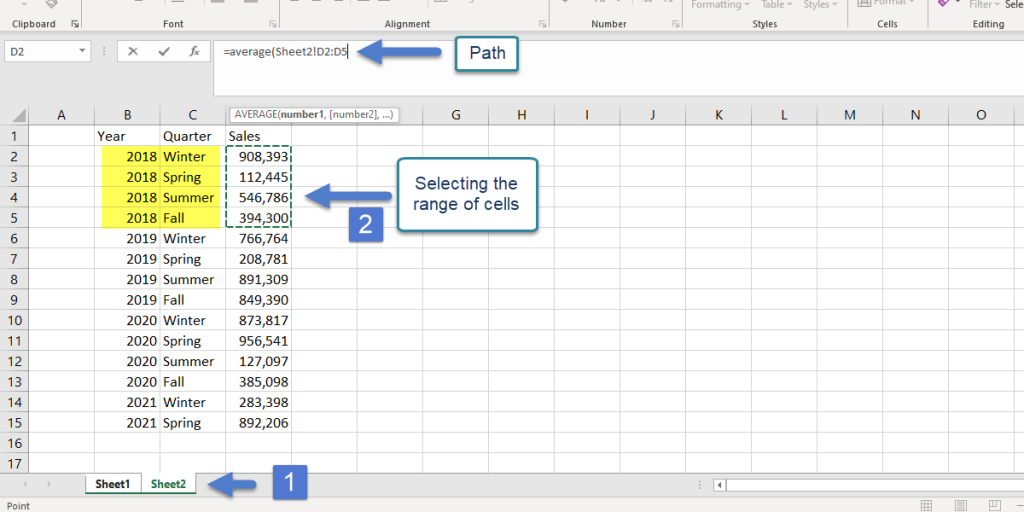Image resolution: width=1024 pixels, height=512 pixels.
Task: Open the Font group dialog launcher
Action: (x=273, y=23)
